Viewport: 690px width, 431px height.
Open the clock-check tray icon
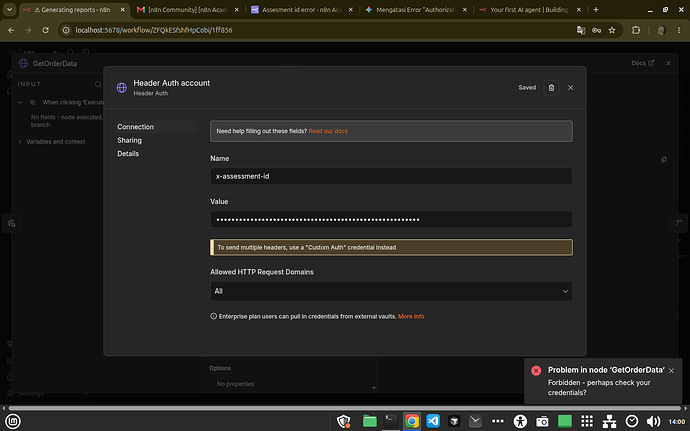pyautogui.click(x=632, y=421)
